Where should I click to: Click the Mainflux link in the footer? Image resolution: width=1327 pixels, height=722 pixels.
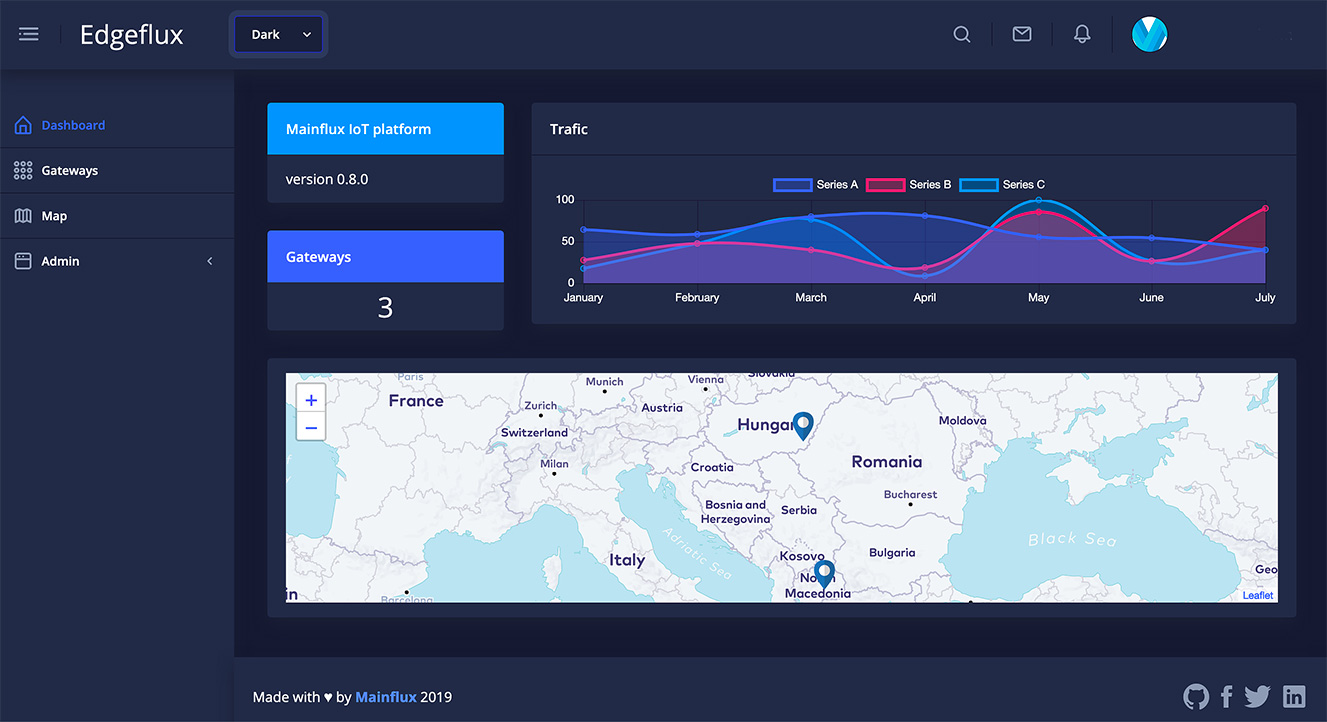pos(385,696)
